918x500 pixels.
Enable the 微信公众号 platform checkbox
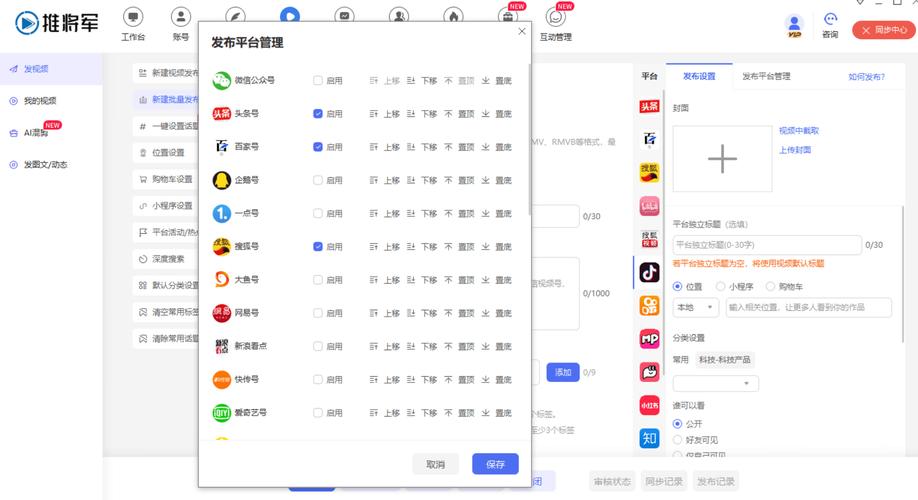(317, 80)
